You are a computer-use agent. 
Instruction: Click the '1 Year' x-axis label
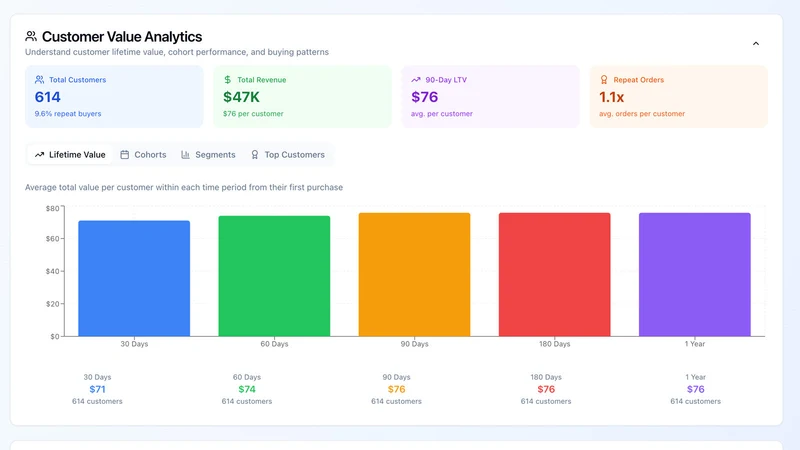pos(695,344)
